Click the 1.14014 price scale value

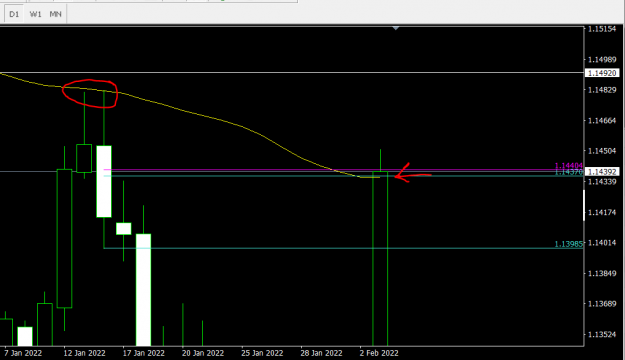pos(602,243)
